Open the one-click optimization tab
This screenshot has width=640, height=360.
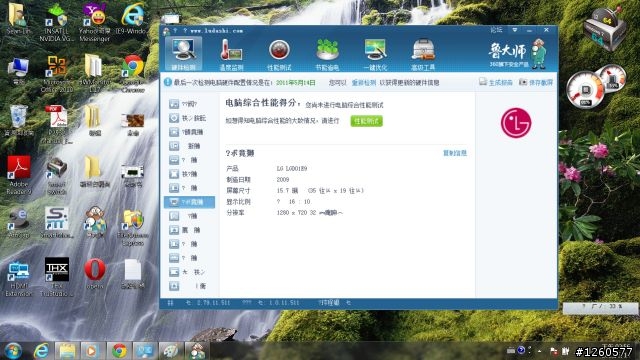click(375, 54)
